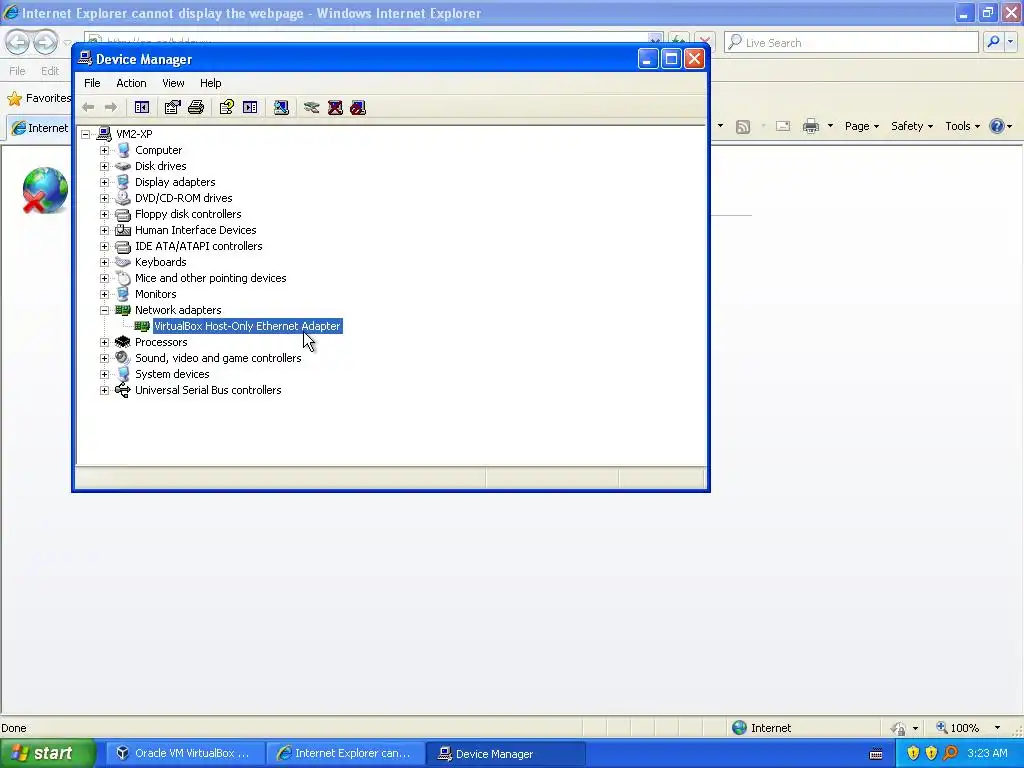Open the Action menu in Device Manager
Screen dimensions: 1024x768
pyautogui.click(x=131, y=83)
